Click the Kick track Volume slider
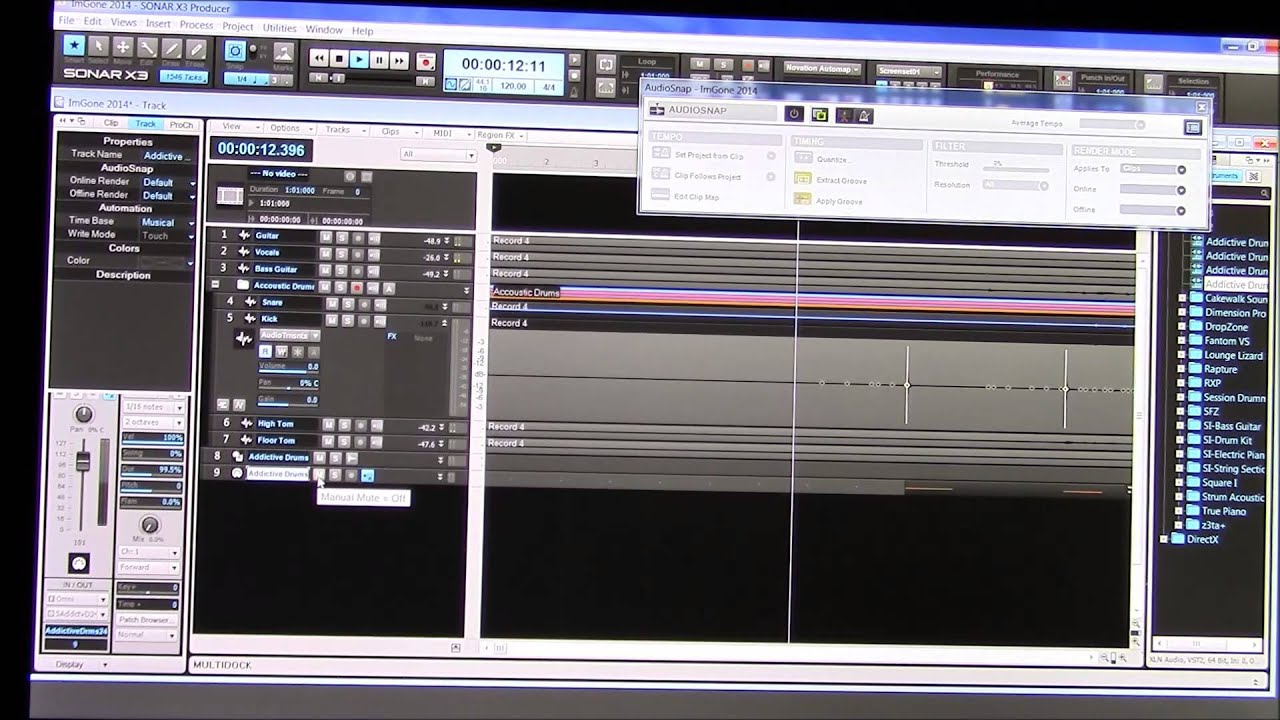The width and height of the screenshot is (1280, 720). tap(289, 367)
